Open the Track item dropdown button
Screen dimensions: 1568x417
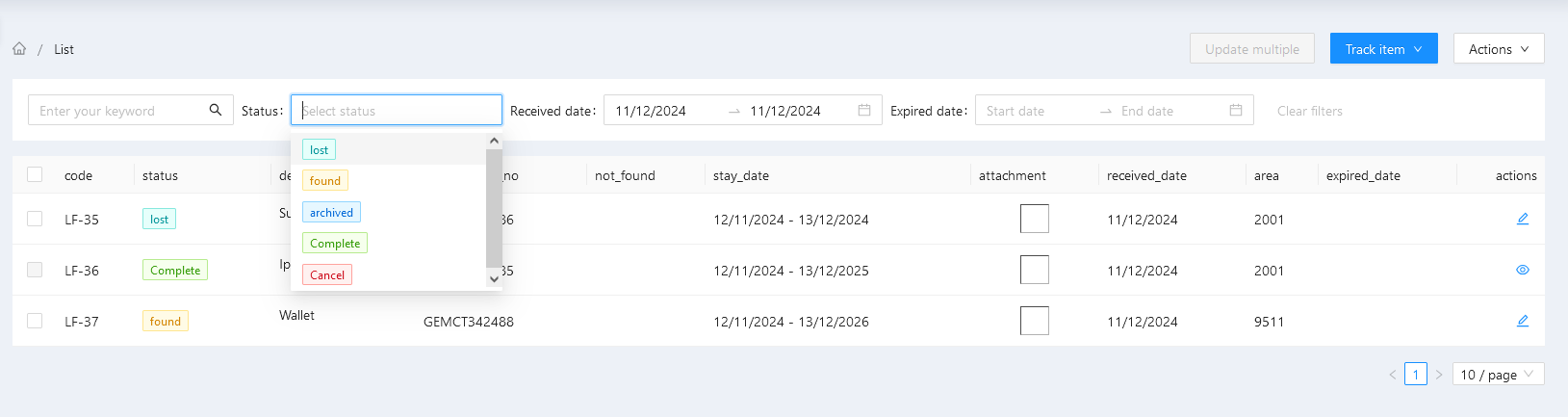(x=1383, y=49)
